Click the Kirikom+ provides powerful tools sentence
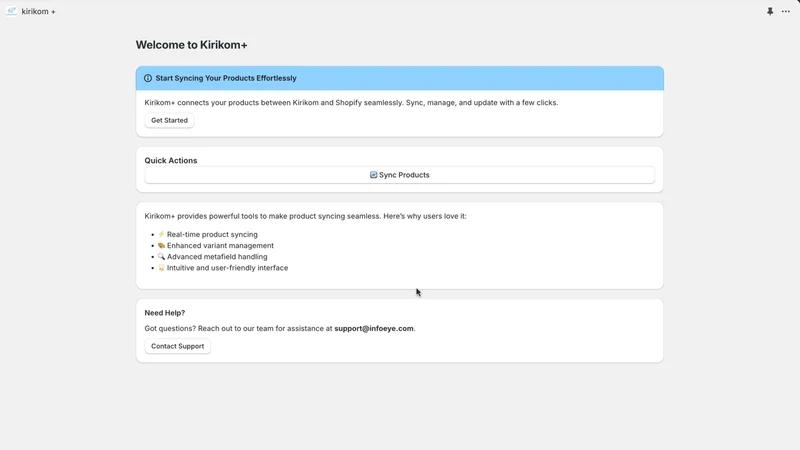The image size is (800, 450). 305,216
